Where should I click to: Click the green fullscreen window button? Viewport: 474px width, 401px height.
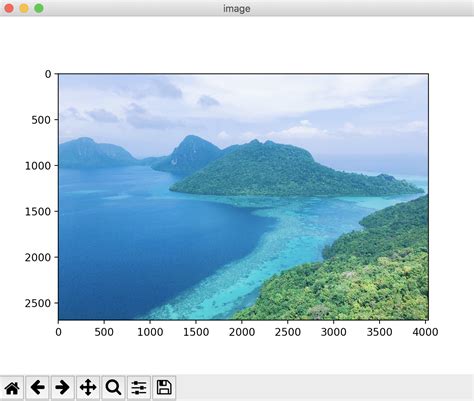[x=39, y=8]
